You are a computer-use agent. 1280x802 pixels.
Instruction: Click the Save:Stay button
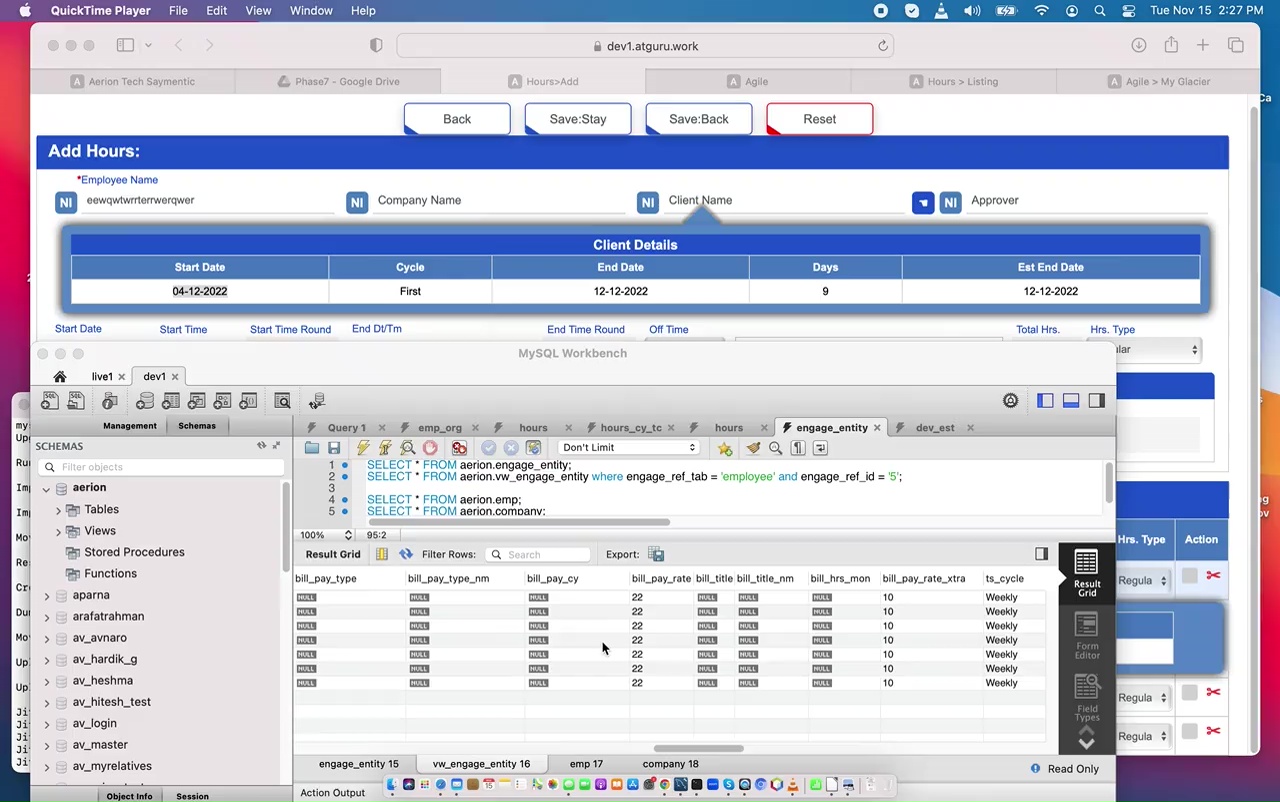[578, 119]
